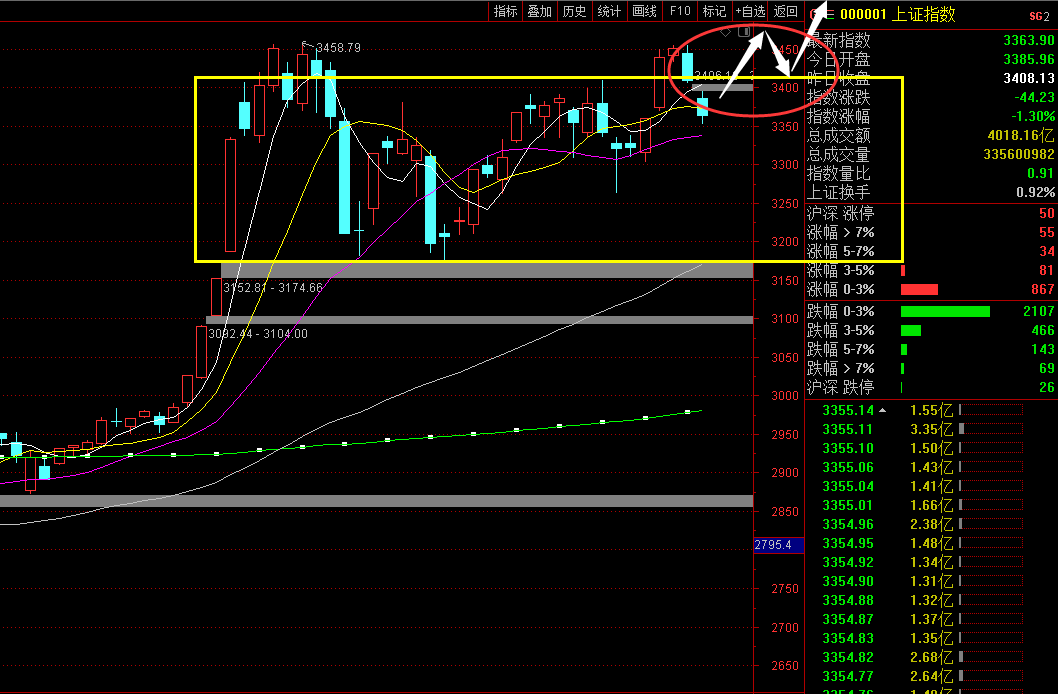This screenshot has width=1058, height=694.
Task: Click the red 涨幅 0-3% distribution bar
Action: pyautogui.click(x=919, y=289)
